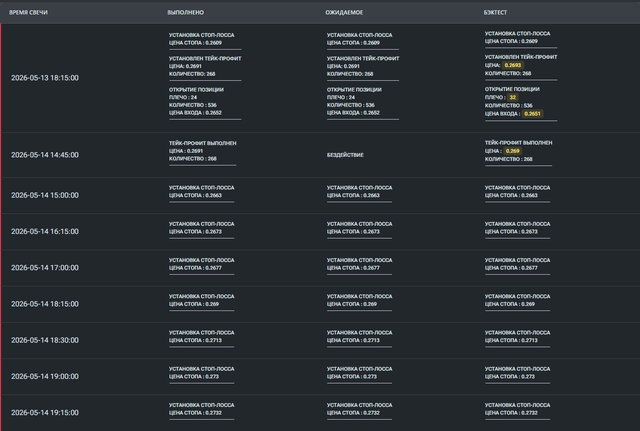The width and height of the screenshot is (640, 431).
Task: Click ОТКРЫТИЕ ПОЗИЦИИ heading in Выполнено column
Action: click(196, 90)
